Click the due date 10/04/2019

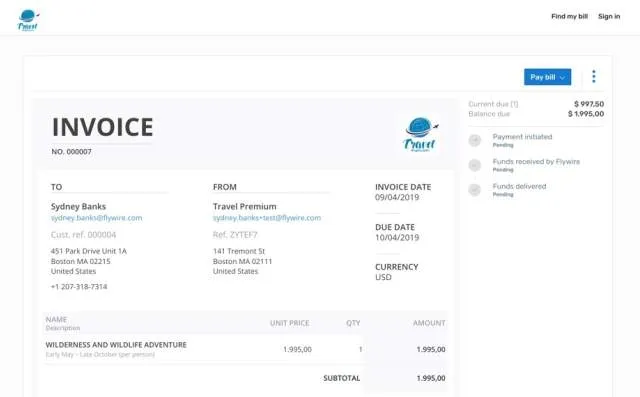coord(397,237)
